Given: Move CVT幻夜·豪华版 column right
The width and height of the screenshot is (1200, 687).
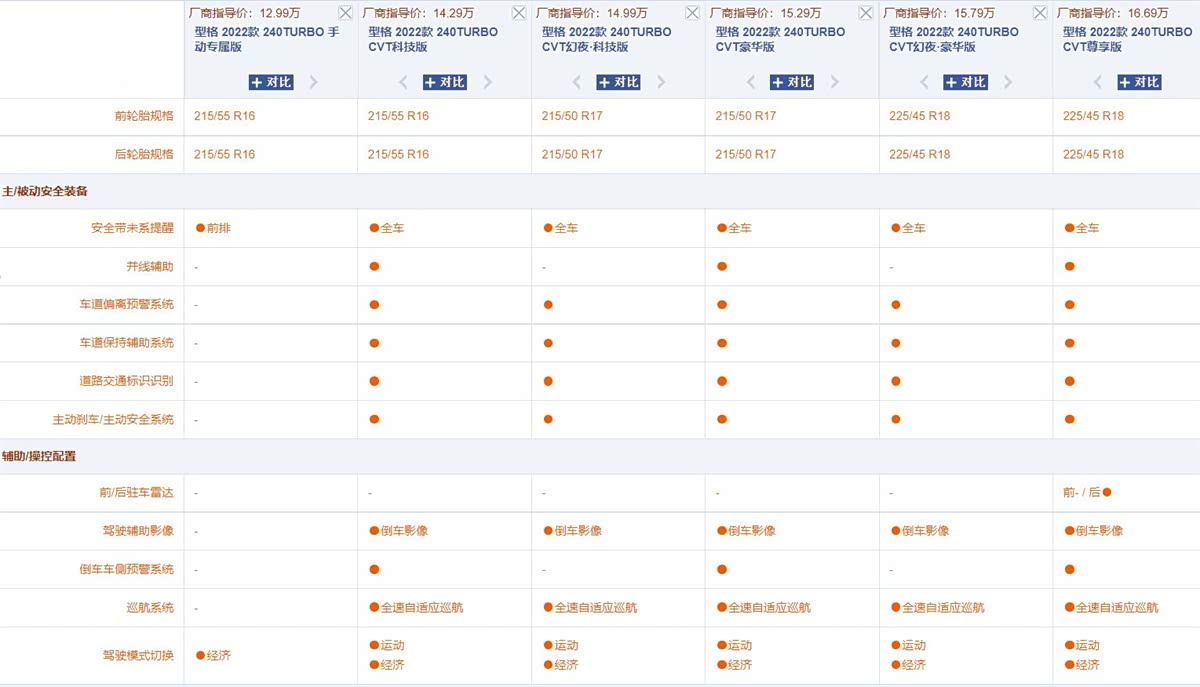Looking at the screenshot, I should tap(1008, 82).
